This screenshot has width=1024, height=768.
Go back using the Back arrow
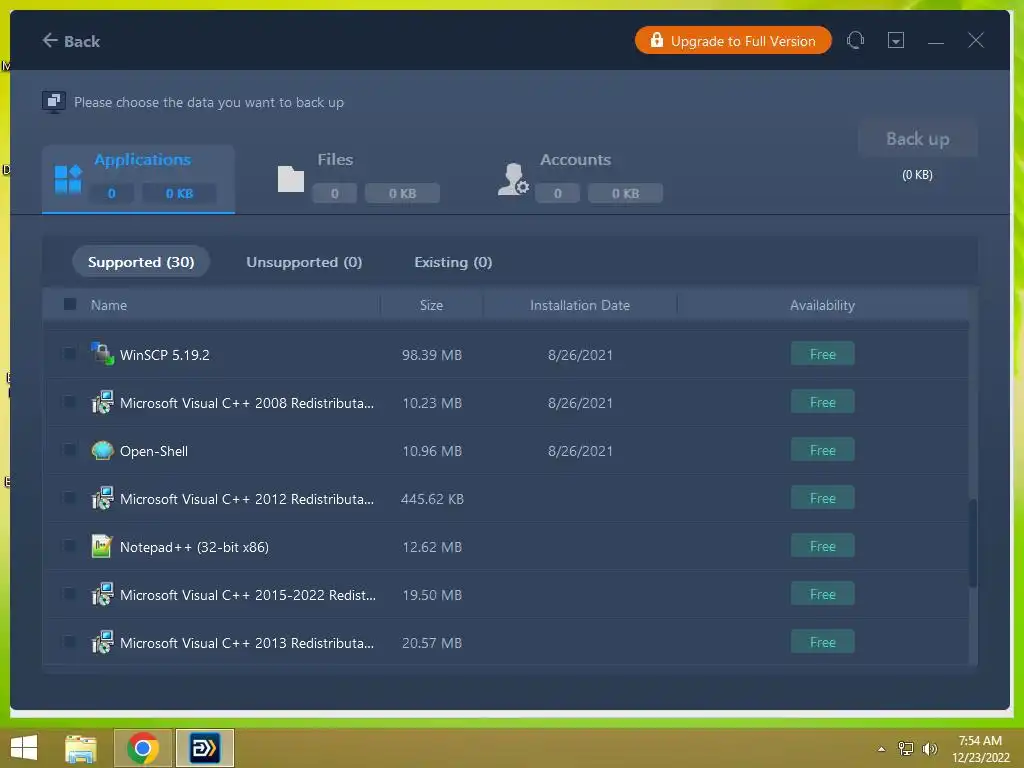[x=71, y=41]
